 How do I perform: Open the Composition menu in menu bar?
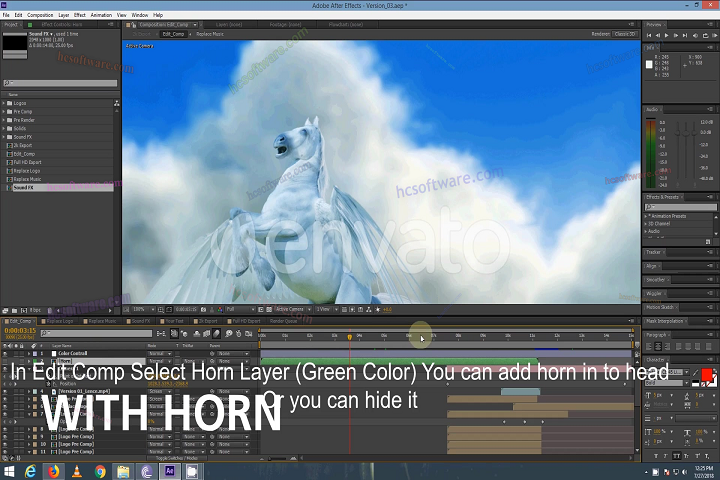click(40, 15)
